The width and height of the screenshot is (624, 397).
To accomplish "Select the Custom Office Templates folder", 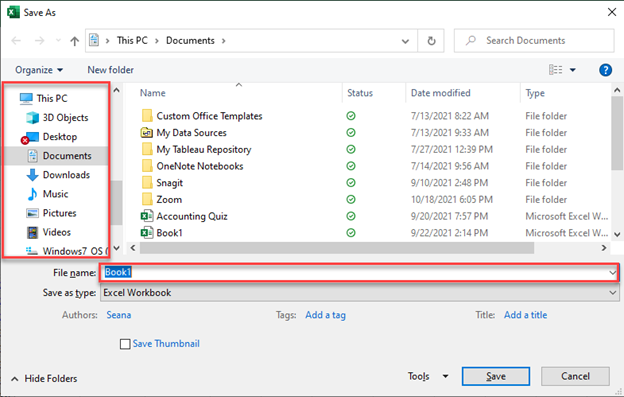I will pos(209,116).
